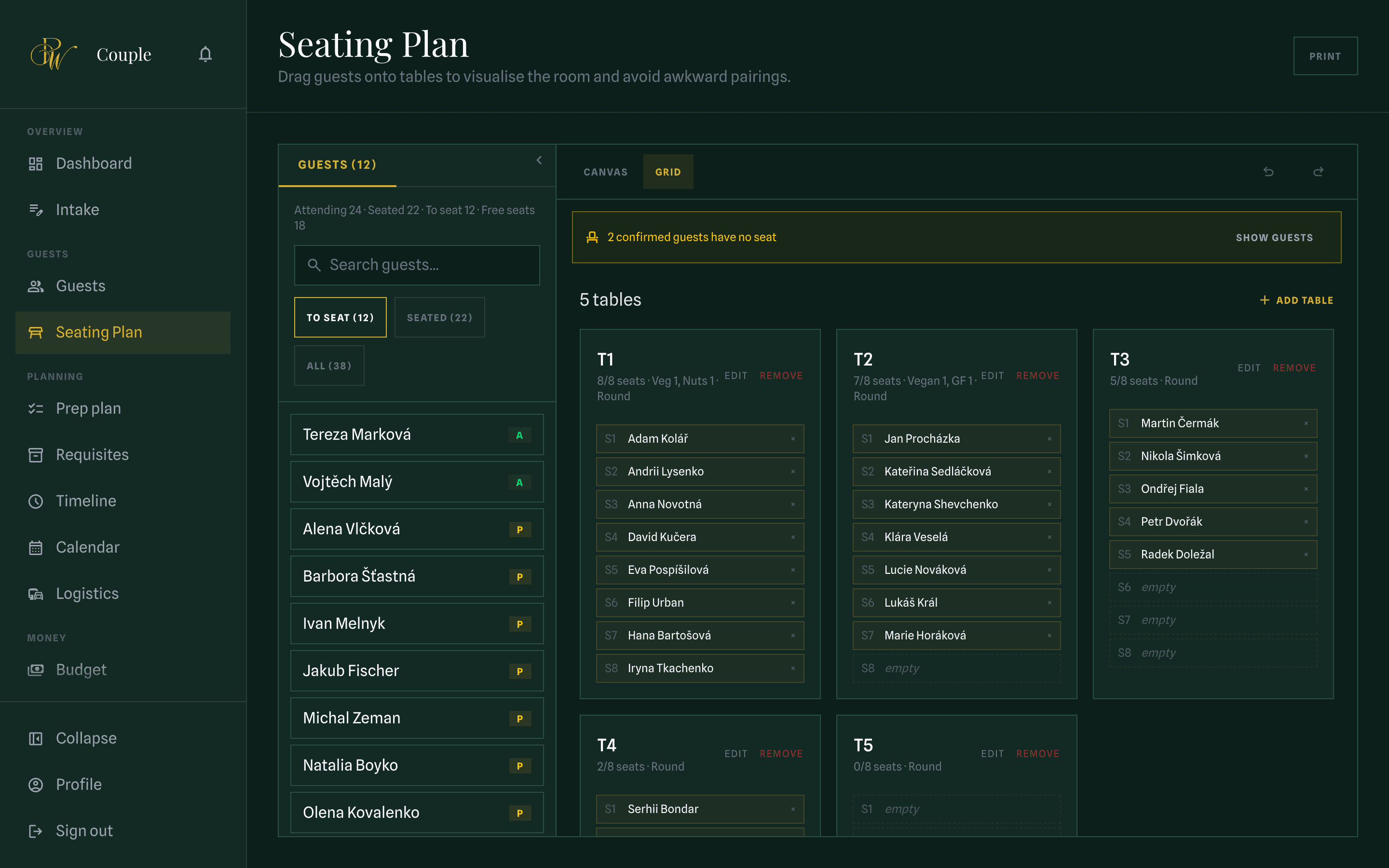Select the Grid view tab
1389x868 pixels.
coord(668,172)
